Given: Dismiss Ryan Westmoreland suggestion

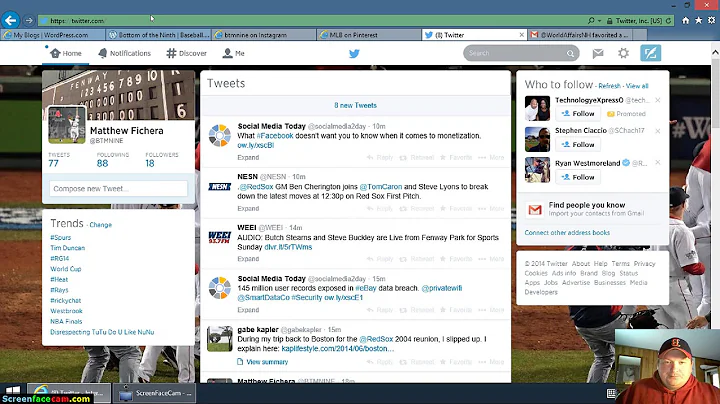Looking at the screenshot, I should point(658,163).
